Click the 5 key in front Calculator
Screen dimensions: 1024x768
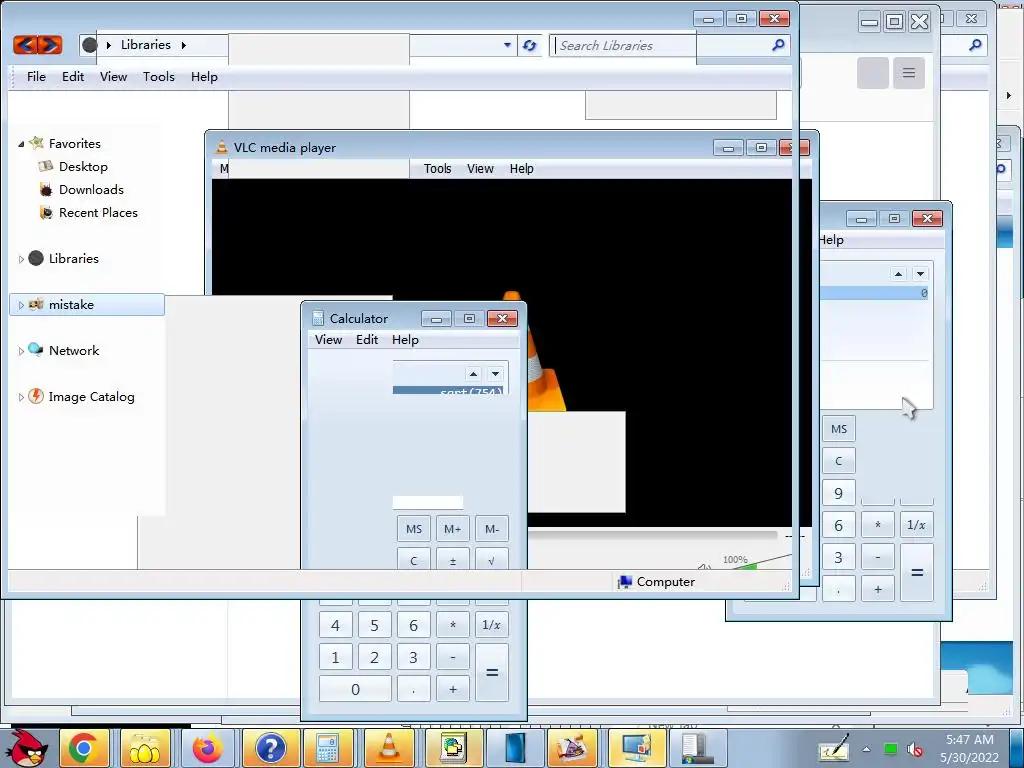pos(374,625)
